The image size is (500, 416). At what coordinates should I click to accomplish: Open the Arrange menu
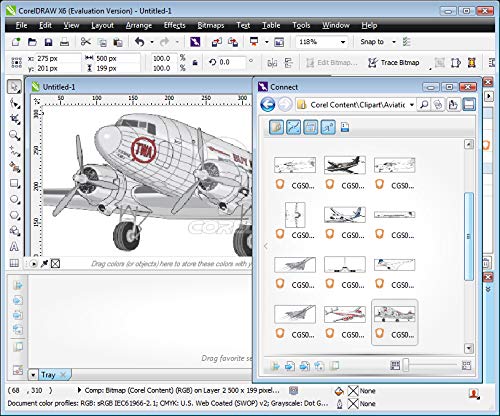point(139,25)
